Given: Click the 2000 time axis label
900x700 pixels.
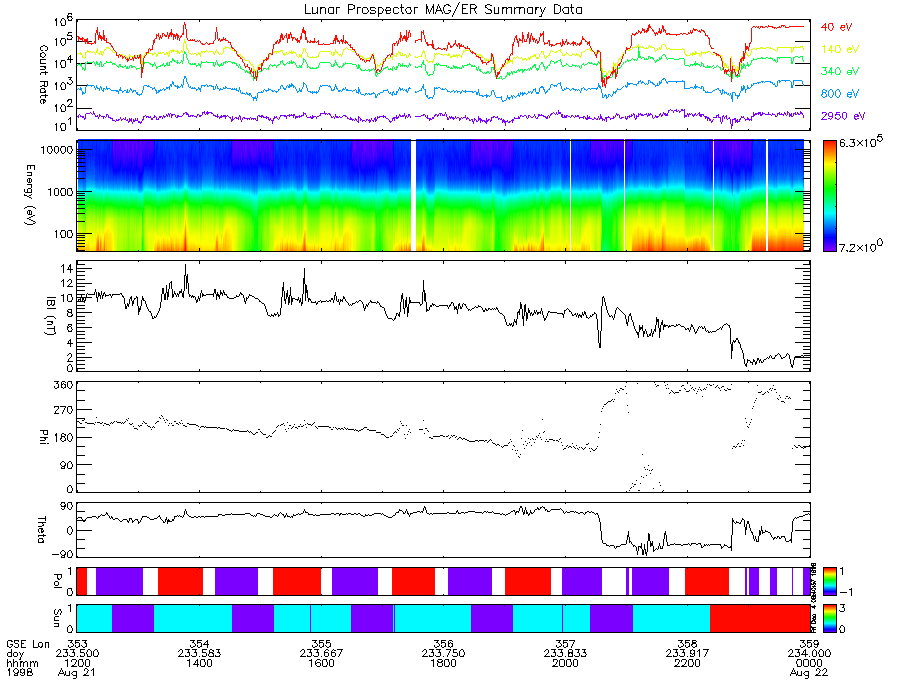Looking at the screenshot, I should click(565, 663).
